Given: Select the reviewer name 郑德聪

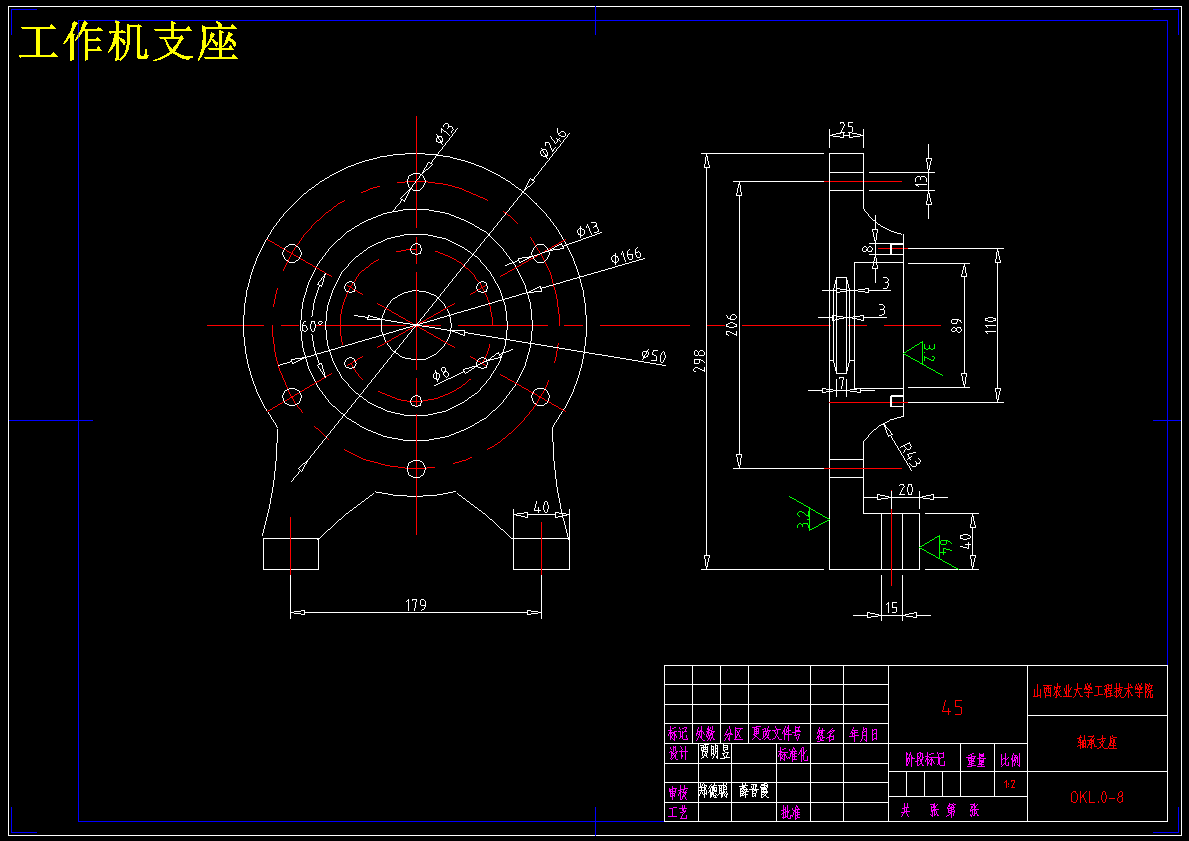Looking at the screenshot, I should (713, 791).
